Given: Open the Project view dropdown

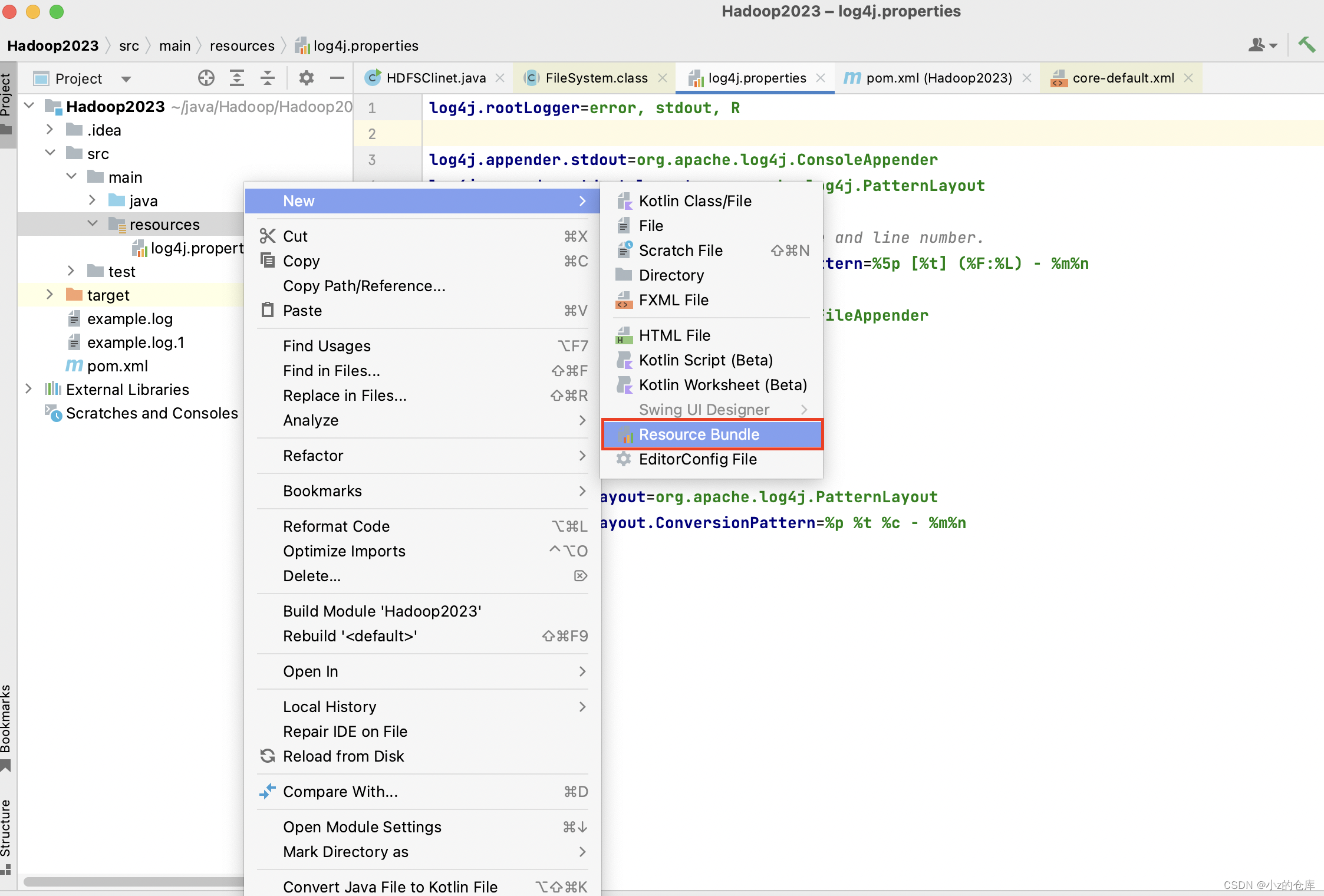Looking at the screenshot, I should point(126,78).
